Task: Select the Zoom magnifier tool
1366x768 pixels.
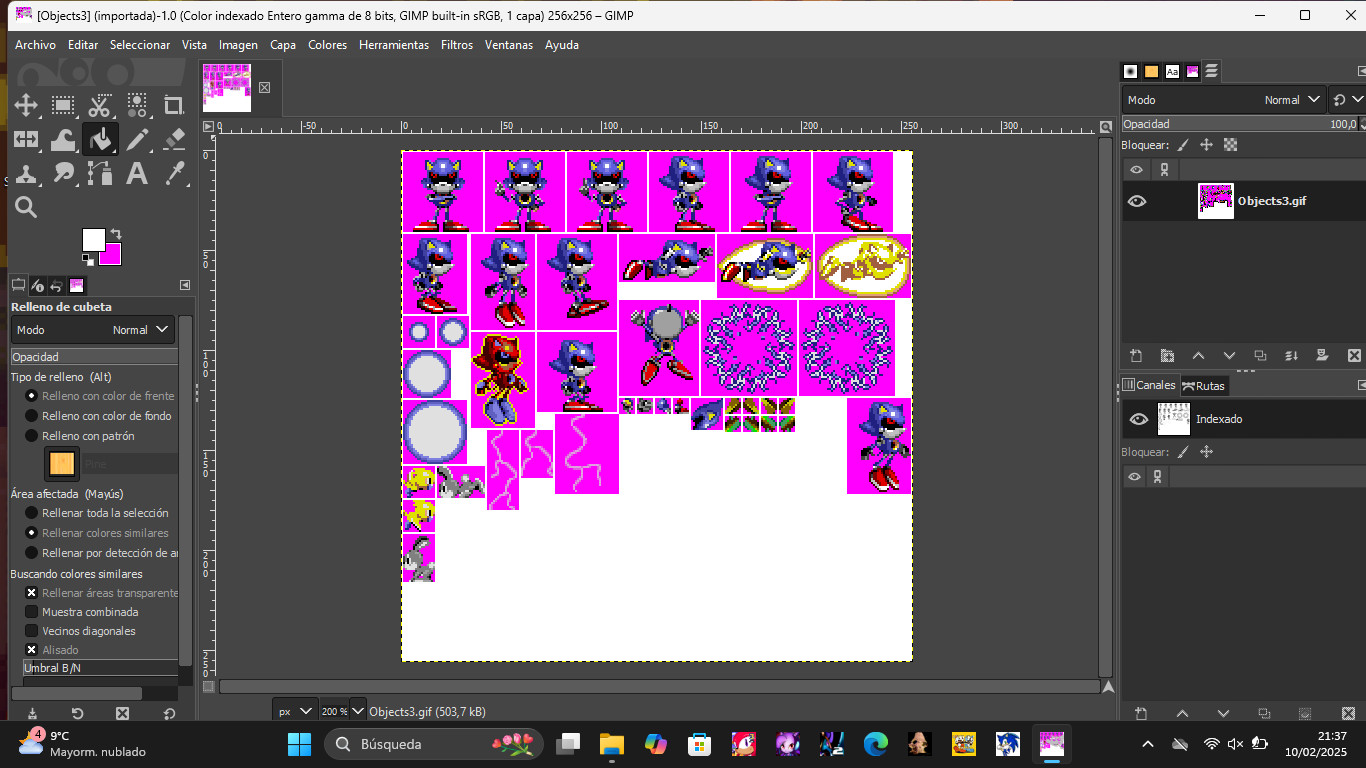Action: tap(26, 207)
